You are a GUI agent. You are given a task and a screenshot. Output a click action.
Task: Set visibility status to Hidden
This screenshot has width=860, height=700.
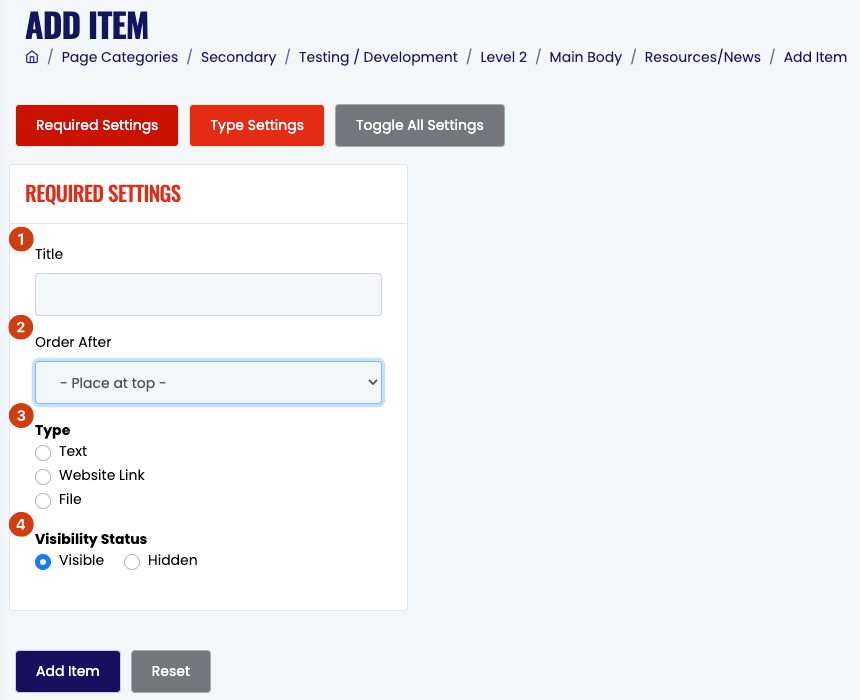pos(132,562)
